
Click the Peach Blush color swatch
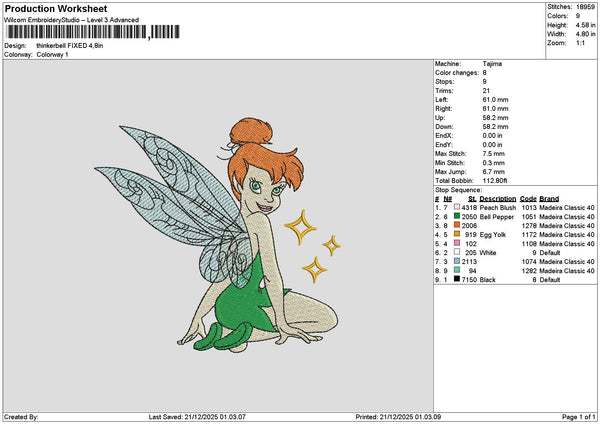457,207
